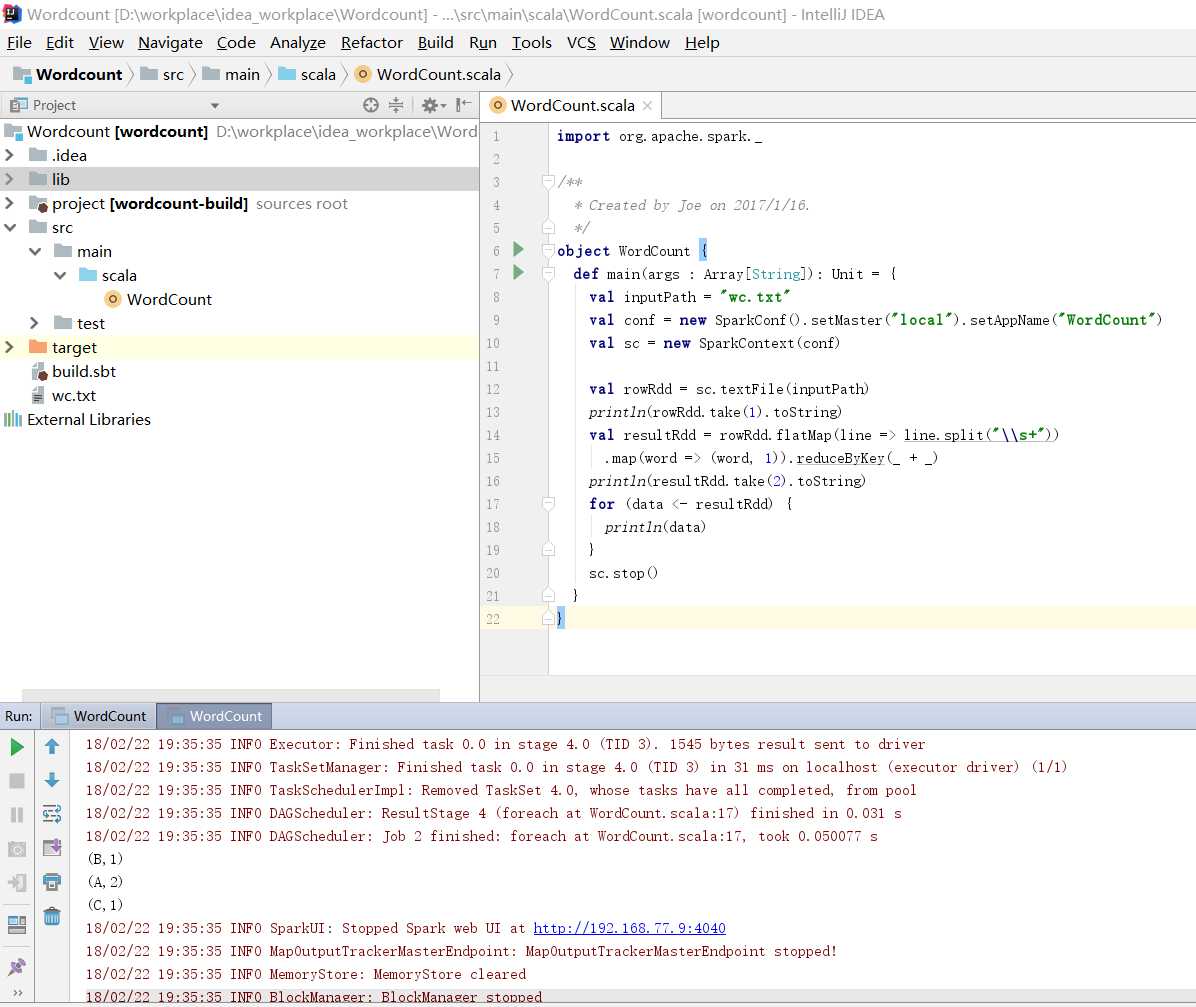
Task: Collapse the scala folder
Action: [60, 275]
